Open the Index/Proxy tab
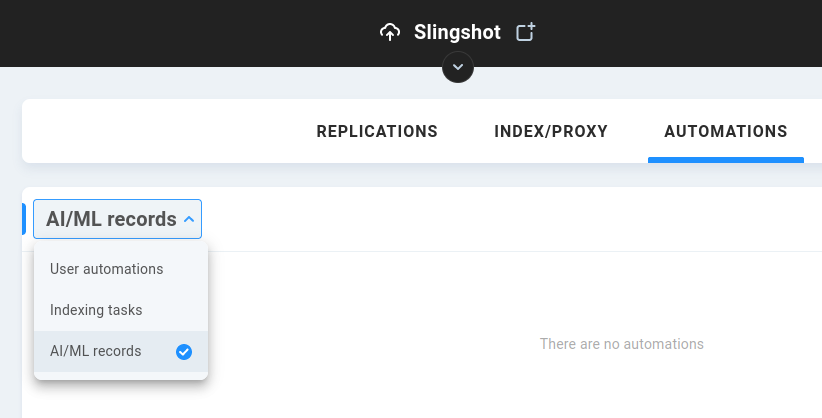822x418 pixels. pyautogui.click(x=551, y=131)
